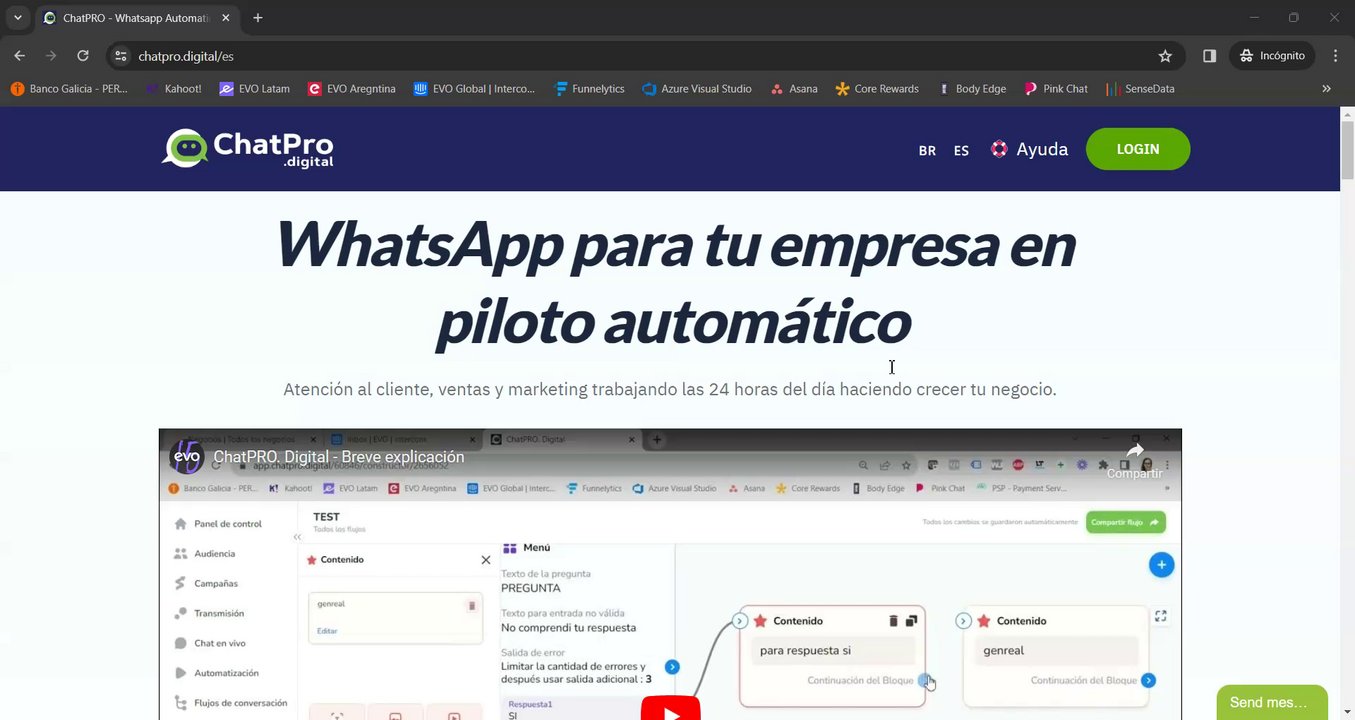Viewport: 1355px width, 720px height.
Task: Click Panel de control in video sidebar
Action: point(218,524)
